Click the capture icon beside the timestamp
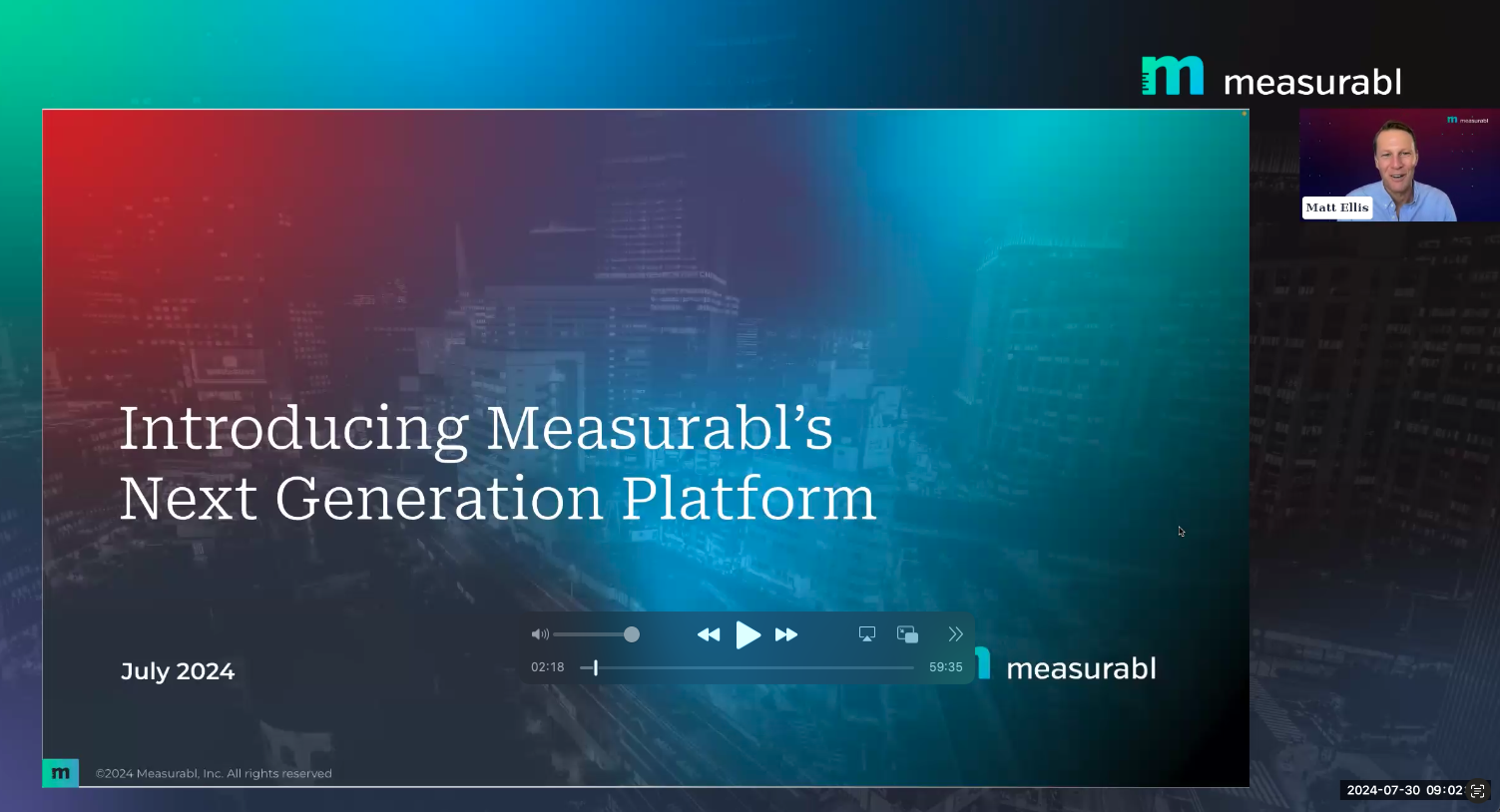 point(1477,789)
